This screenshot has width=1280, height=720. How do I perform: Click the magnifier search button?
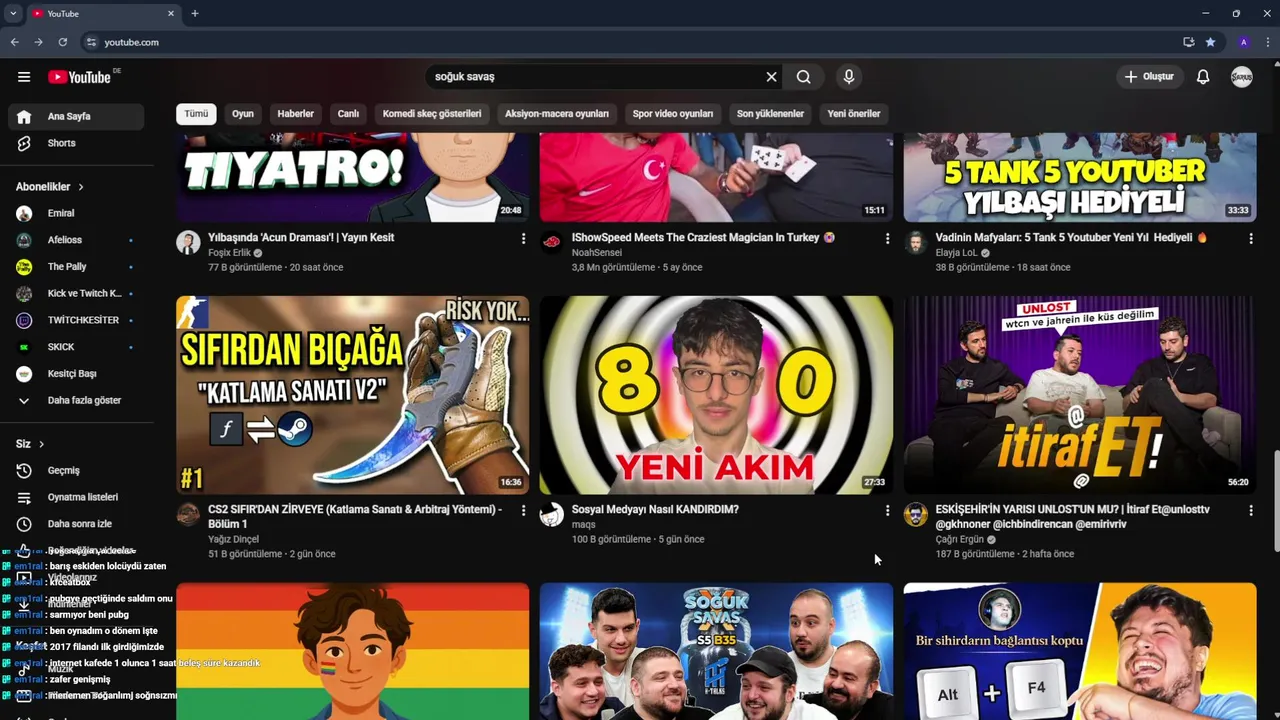(x=803, y=77)
